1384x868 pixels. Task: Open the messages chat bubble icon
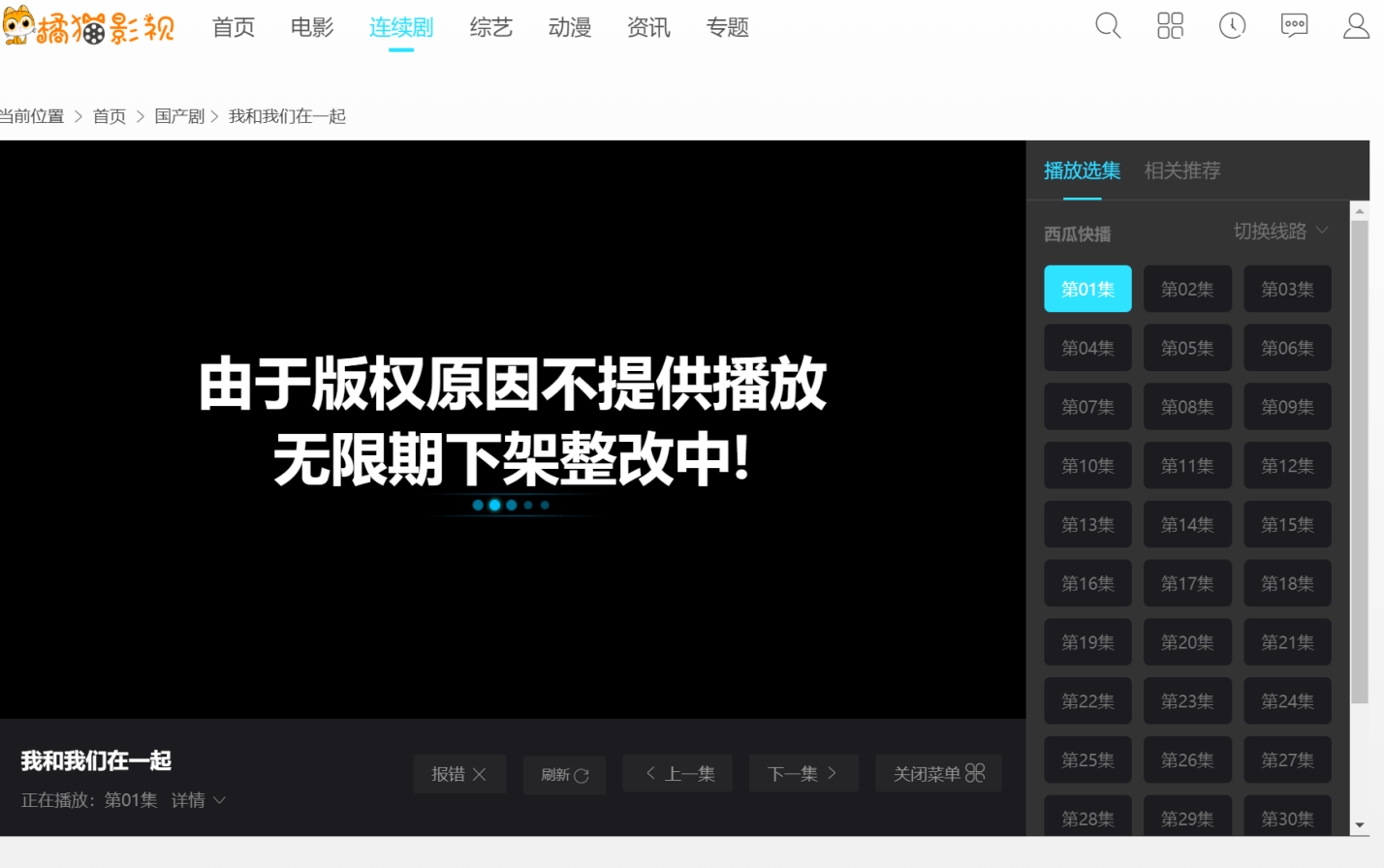pos(1294,26)
